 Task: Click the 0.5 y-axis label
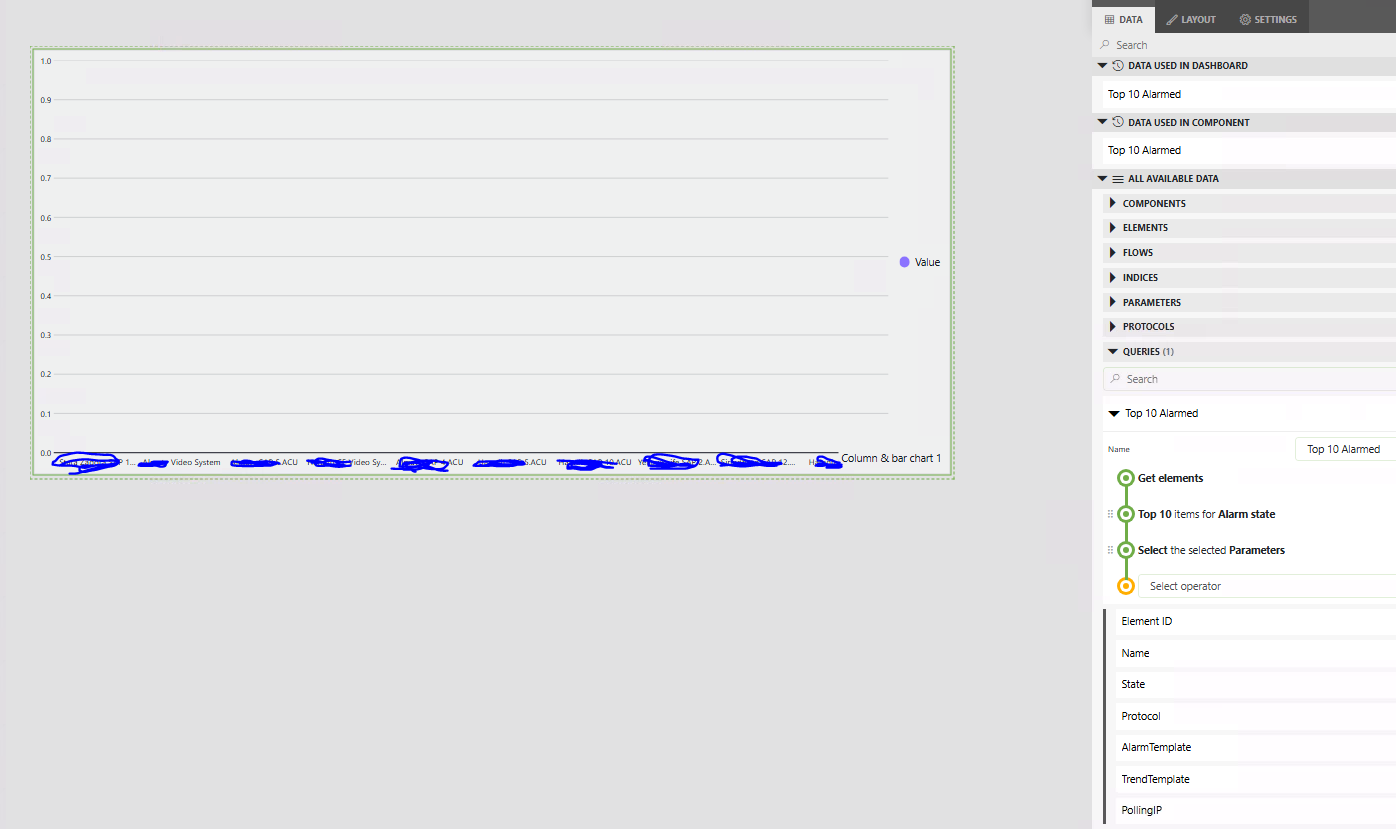click(x=46, y=257)
